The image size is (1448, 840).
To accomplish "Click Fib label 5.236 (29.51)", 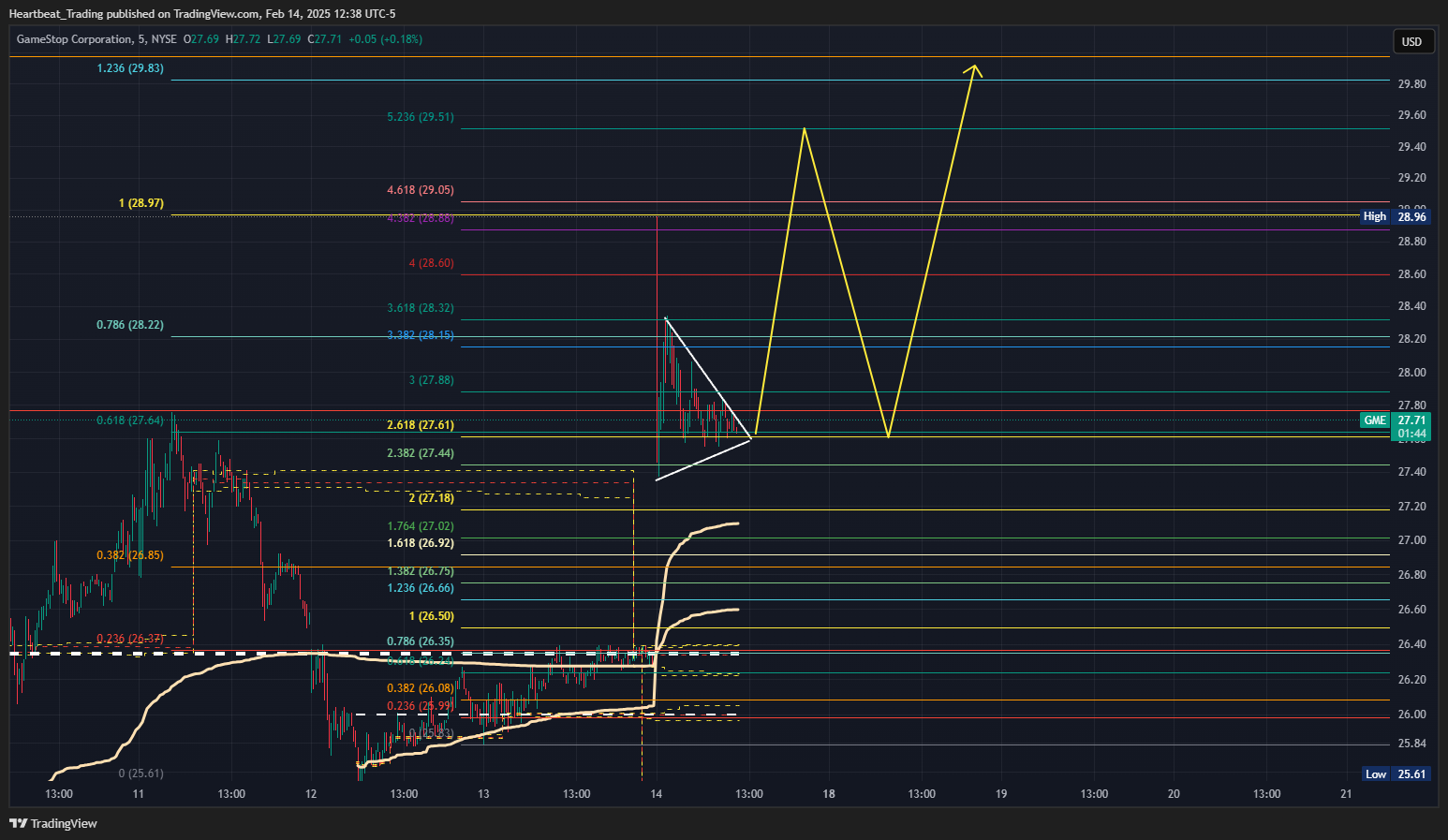I will tap(421, 117).
